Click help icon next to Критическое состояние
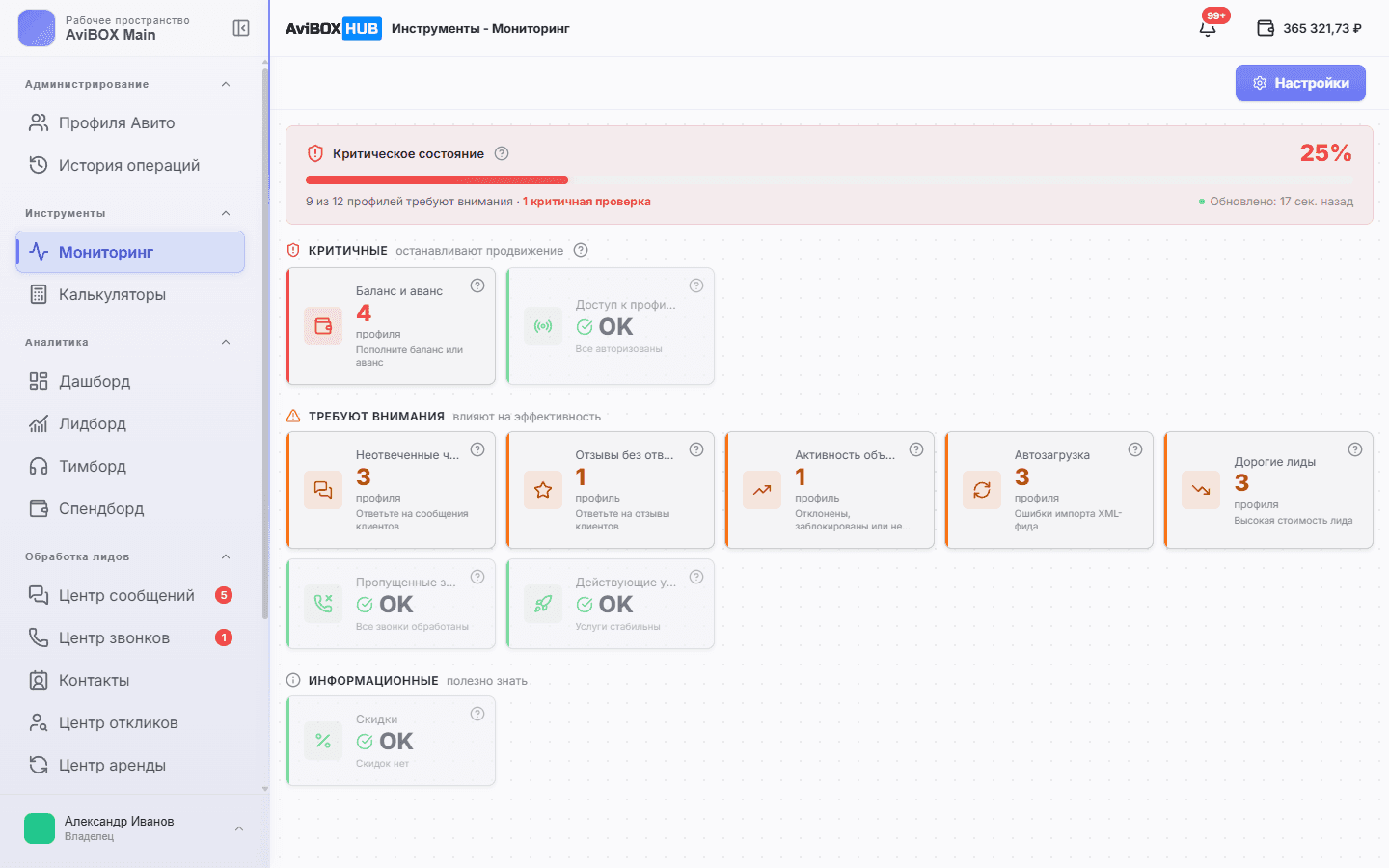 click(502, 153)
